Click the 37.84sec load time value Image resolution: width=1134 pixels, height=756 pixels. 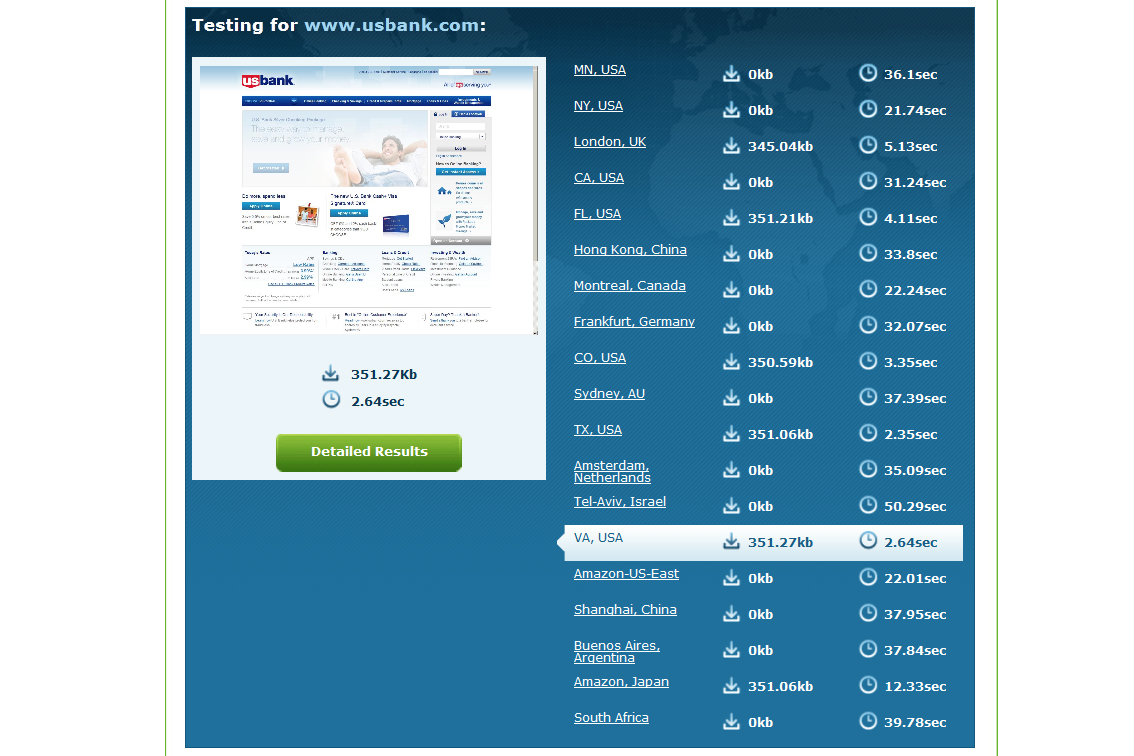coord(915,651)
